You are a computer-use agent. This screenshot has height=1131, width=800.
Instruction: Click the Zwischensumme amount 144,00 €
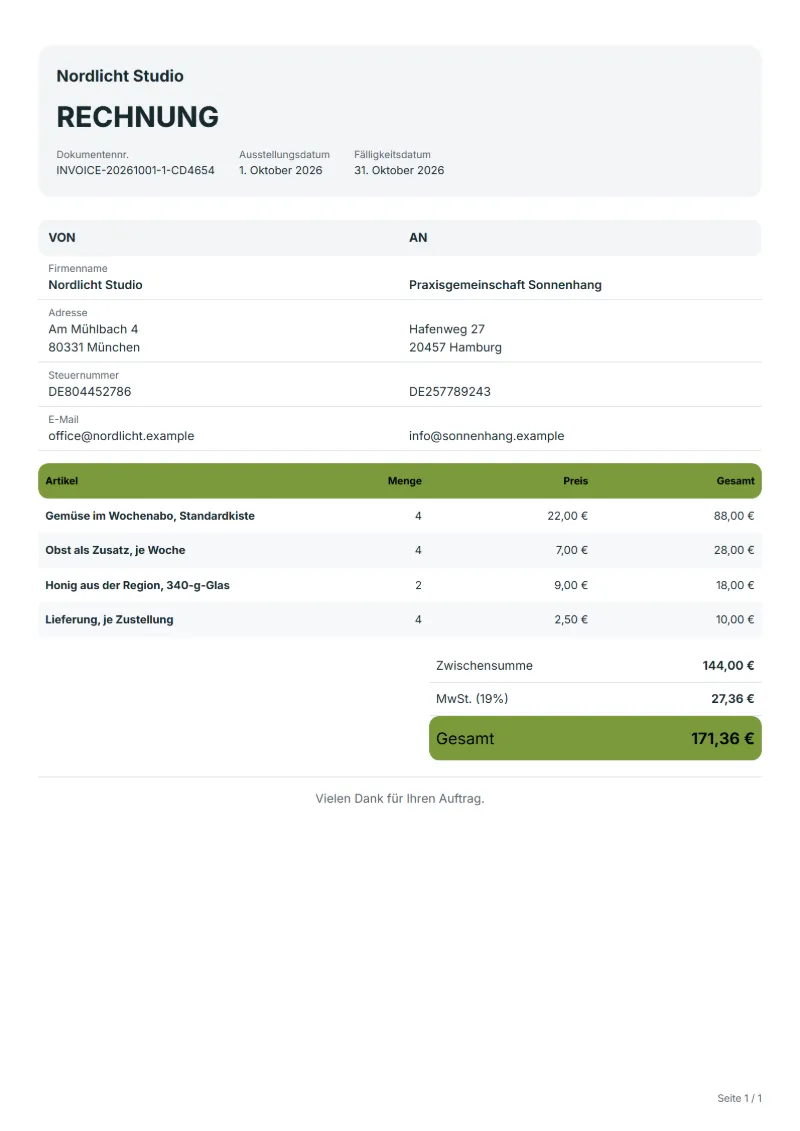pyautogui.click(x=728, y=666)
